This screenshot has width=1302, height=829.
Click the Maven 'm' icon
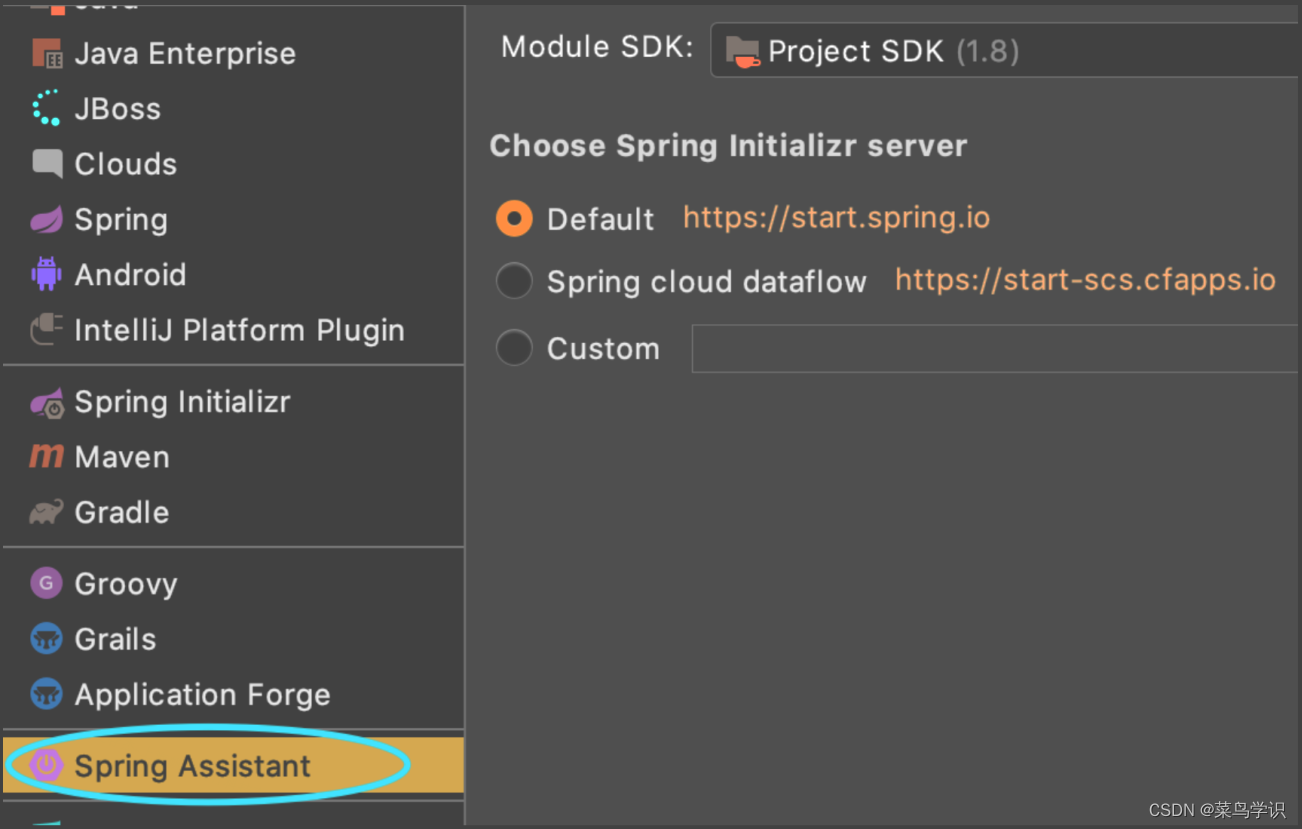click(x=46, y=457)
